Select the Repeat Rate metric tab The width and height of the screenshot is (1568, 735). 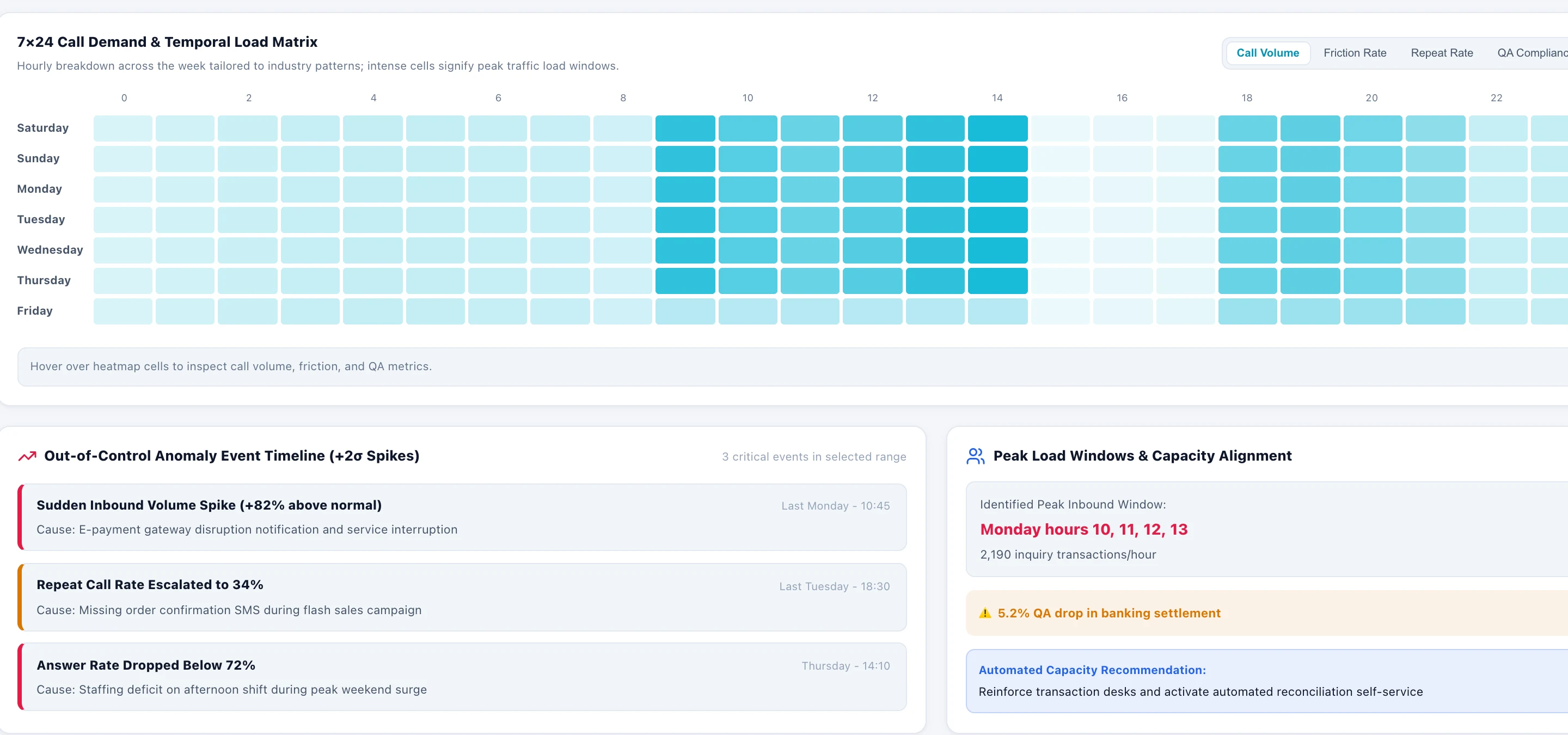pyautogui.click(x=1441, y=53)
